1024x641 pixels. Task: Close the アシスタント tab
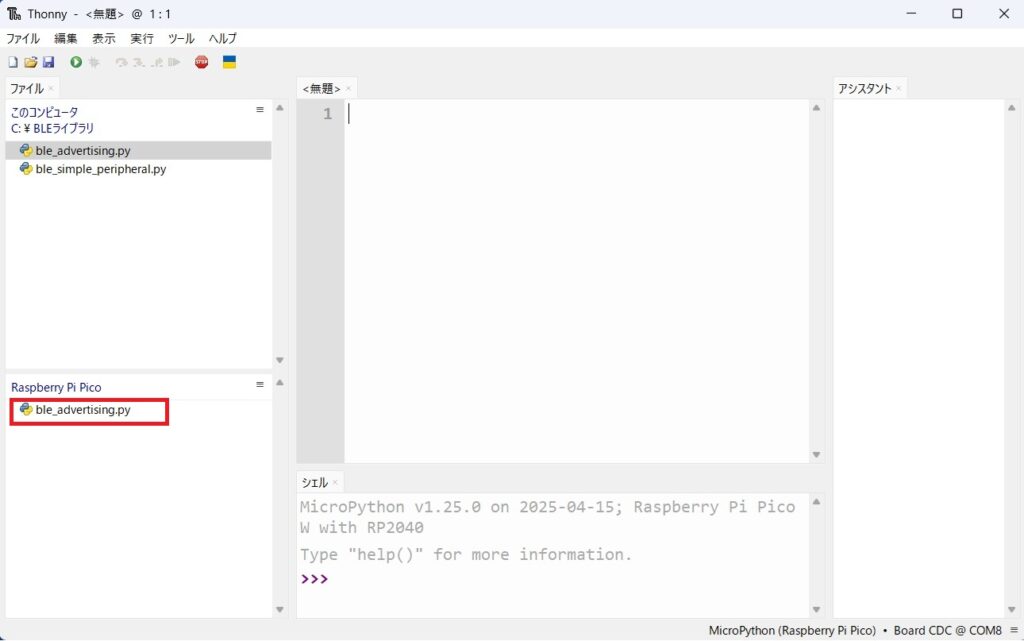[898, 89]
